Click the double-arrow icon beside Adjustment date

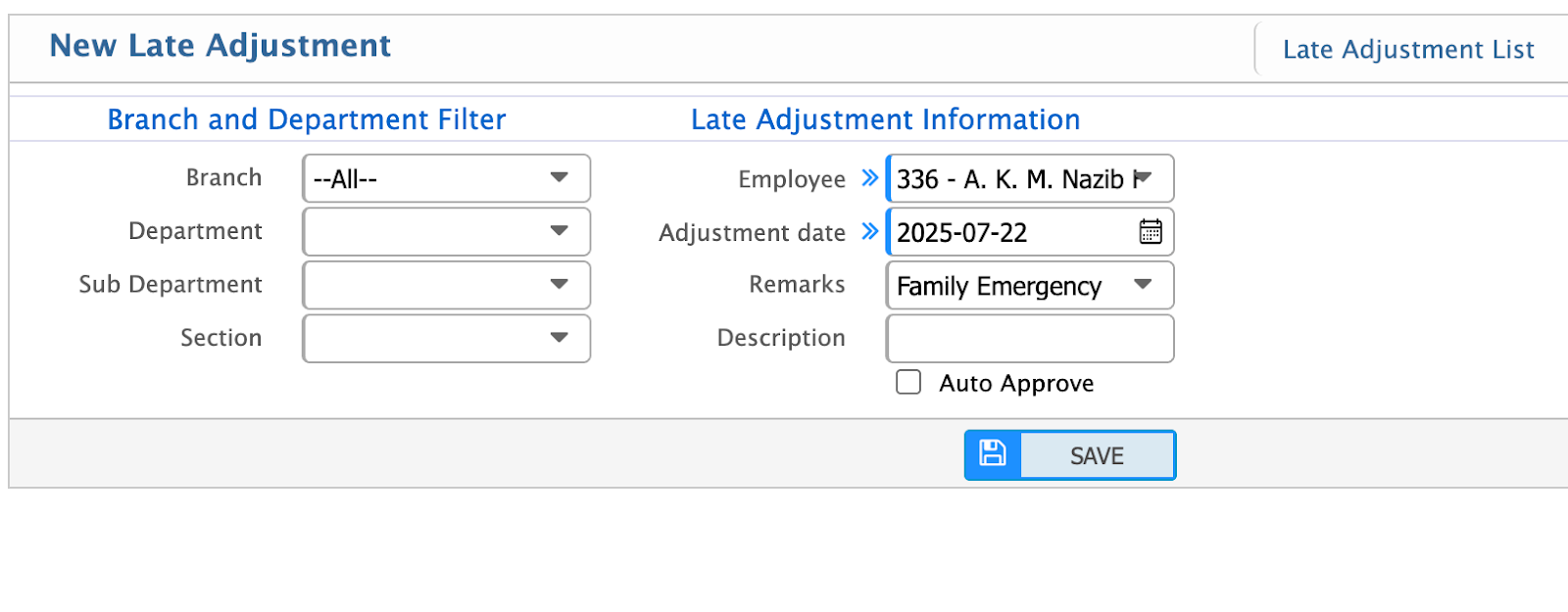[868, 232]
